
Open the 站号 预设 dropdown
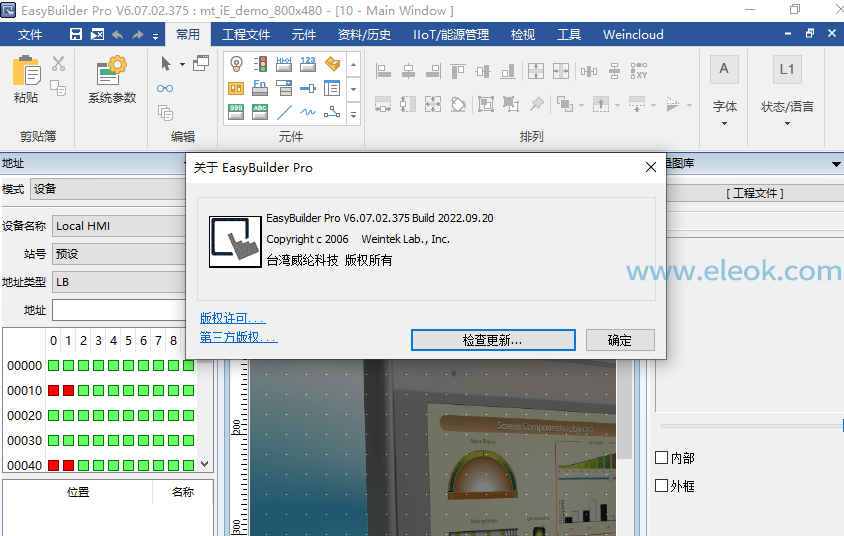[x=119, y=254]
